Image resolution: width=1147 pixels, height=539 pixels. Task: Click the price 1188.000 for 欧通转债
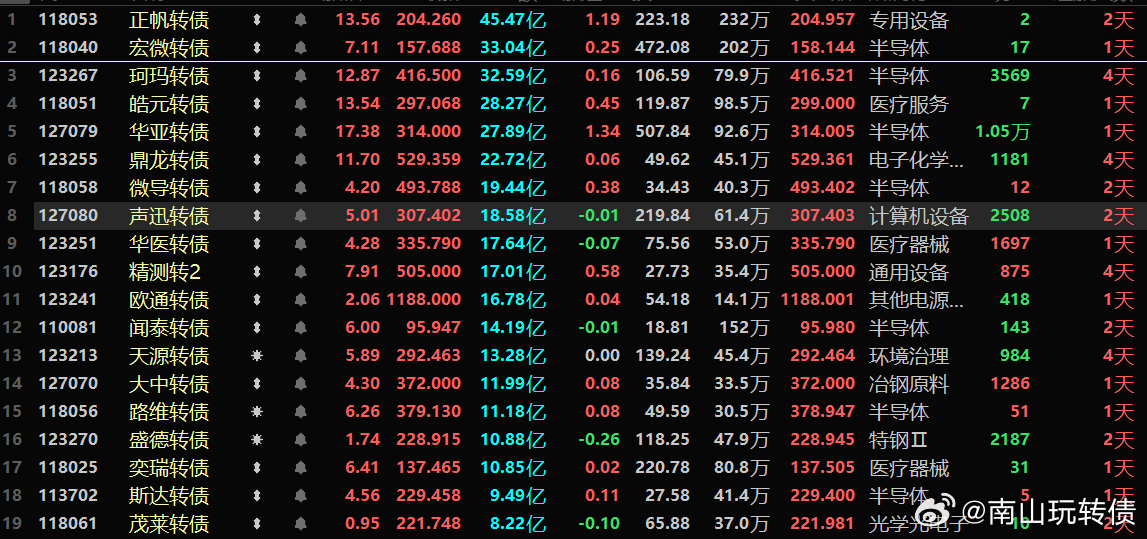point(424,300)
